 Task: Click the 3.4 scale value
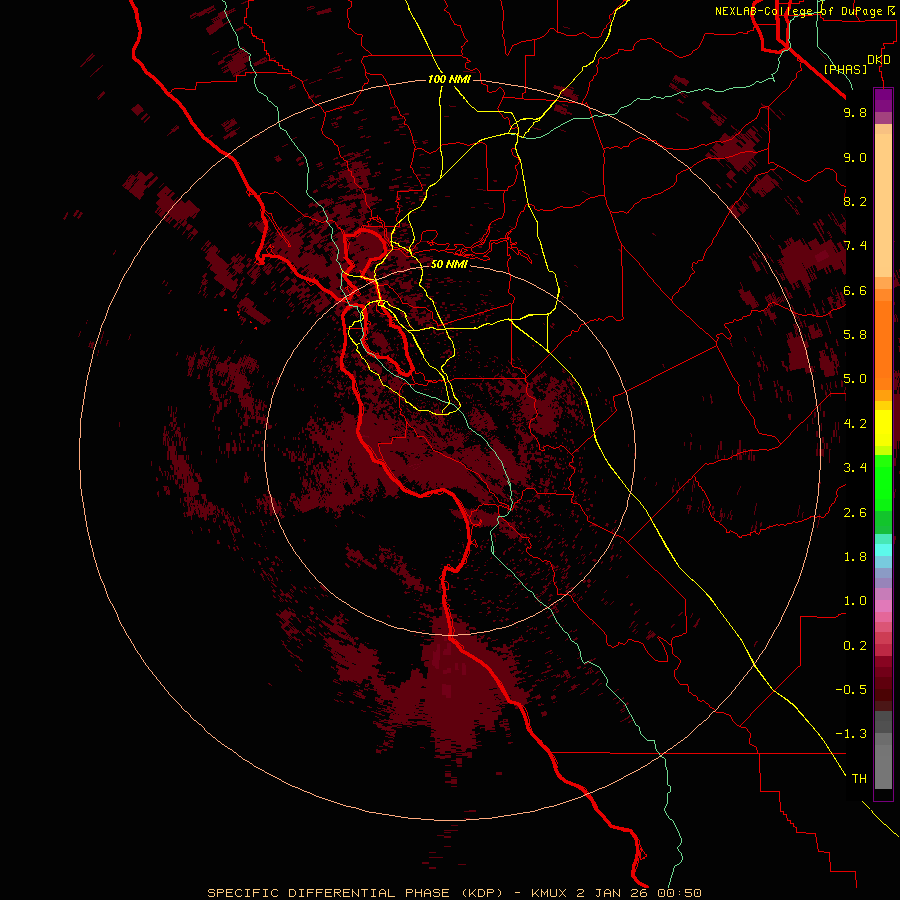[855, 468]
